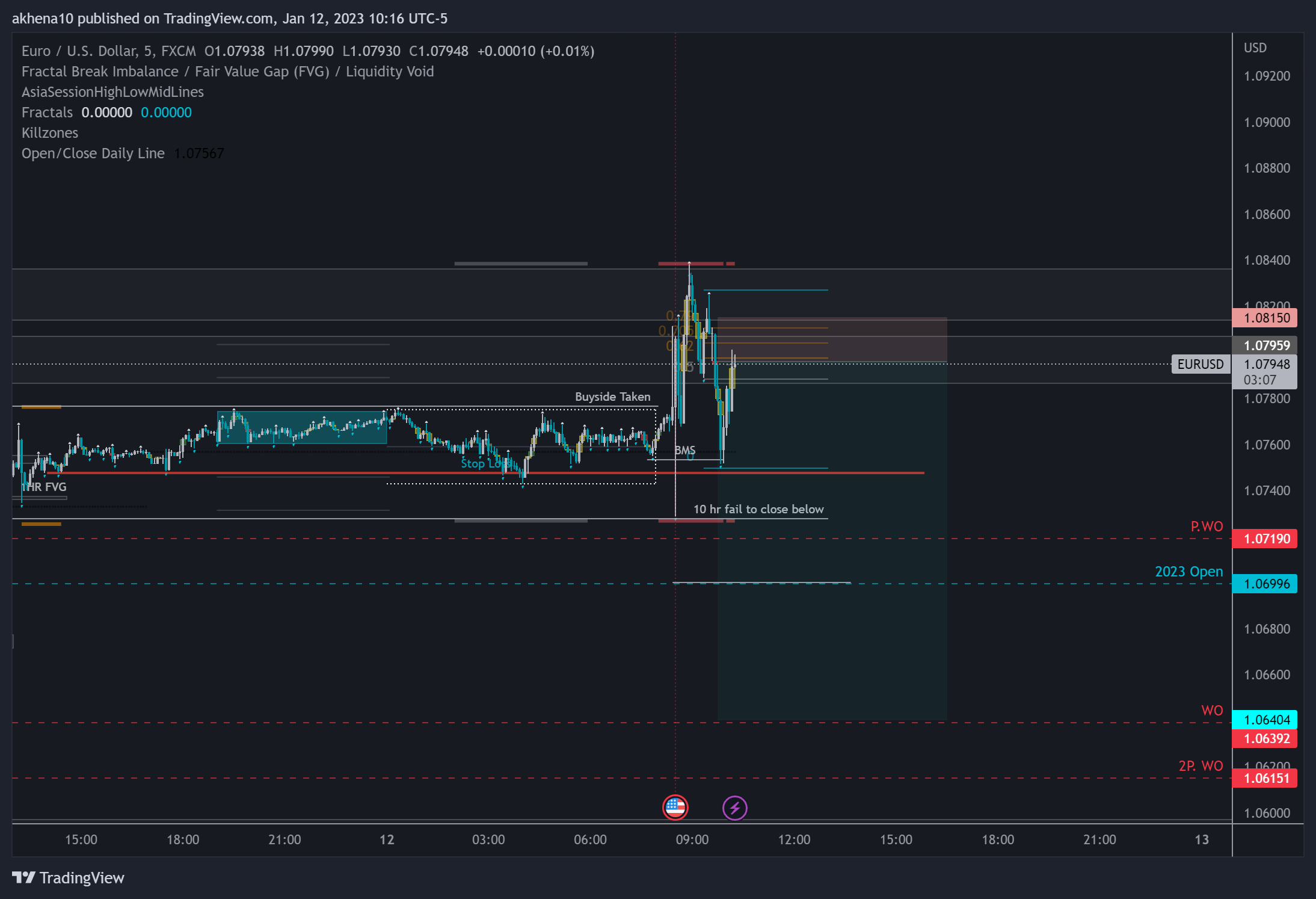
Task: Click the Fractals indicator label
Action: point(47,113)
